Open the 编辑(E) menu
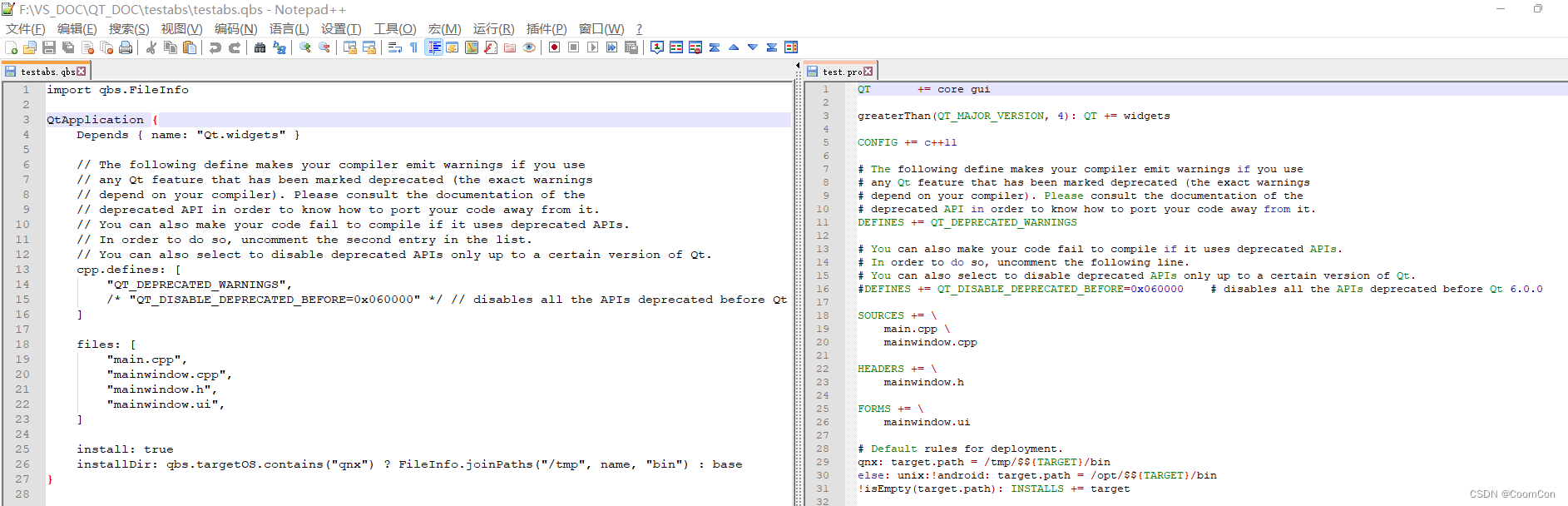The height and width of the screenshot is (506, 1568). 77,29
